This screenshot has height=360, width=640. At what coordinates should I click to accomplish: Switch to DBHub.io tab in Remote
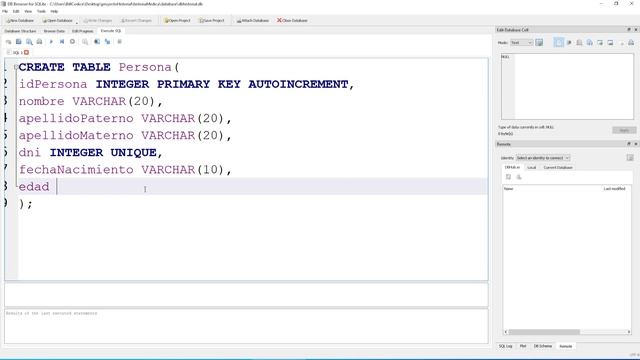click(512, 167)
